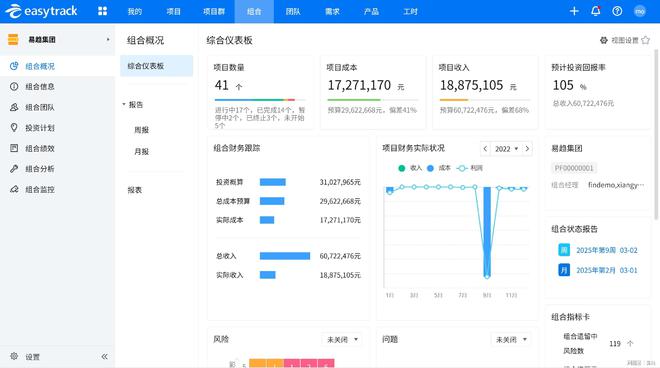The height and width of the screenshot is (368, 660).
Task: Toggle 成本 legend series in chart
Action: tap(439, 168)
